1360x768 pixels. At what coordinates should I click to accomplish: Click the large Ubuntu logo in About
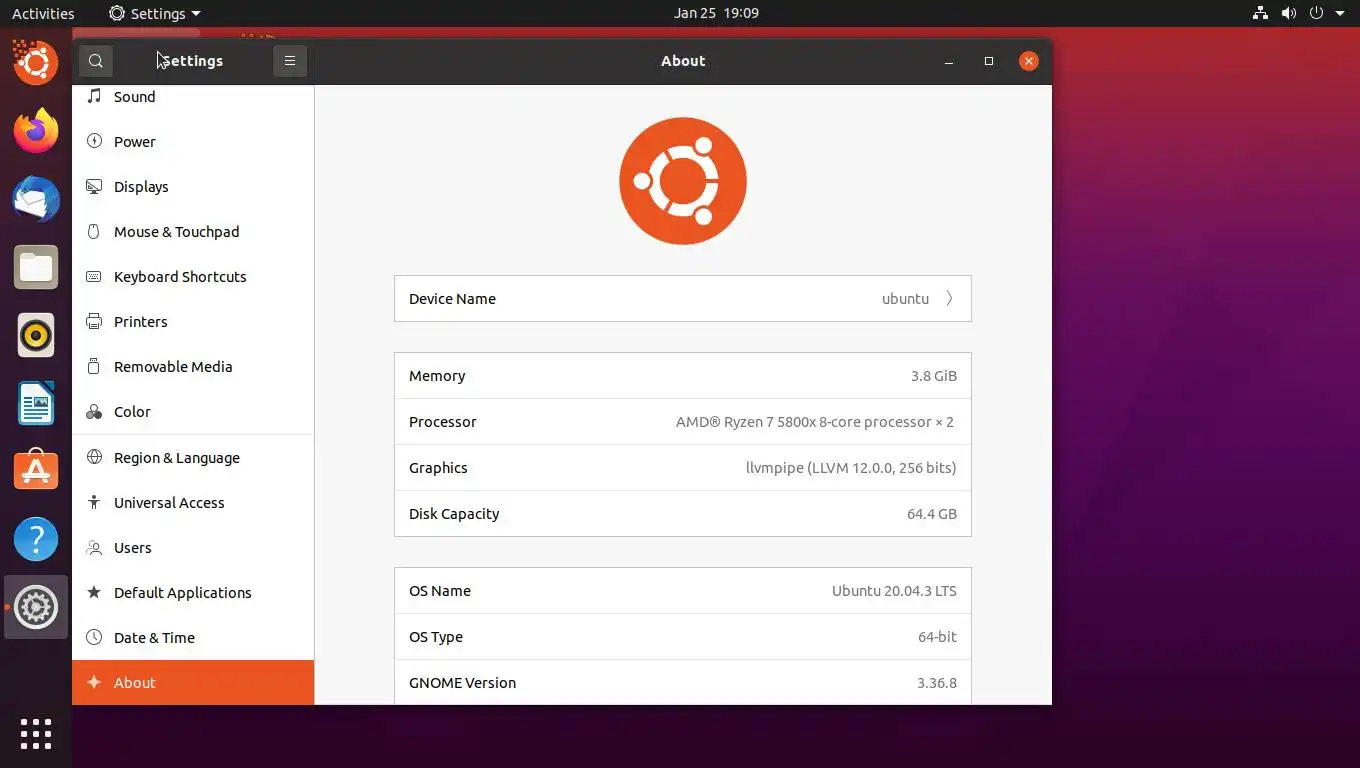pyautogui.click(x=683, y=181)
